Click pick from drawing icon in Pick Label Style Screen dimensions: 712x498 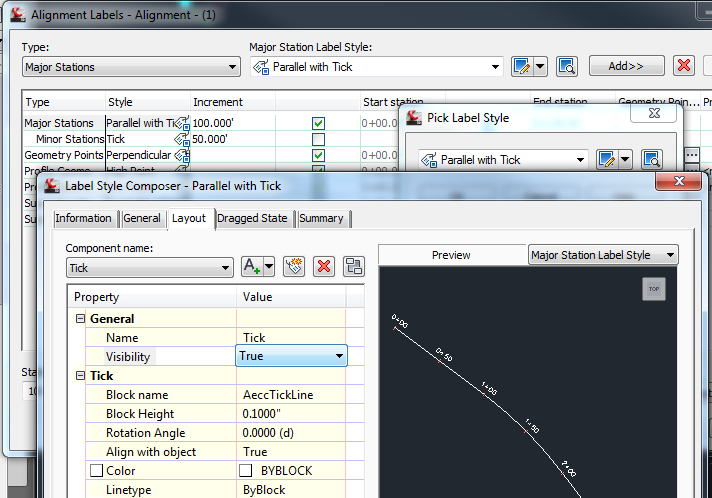click(652, 160)
